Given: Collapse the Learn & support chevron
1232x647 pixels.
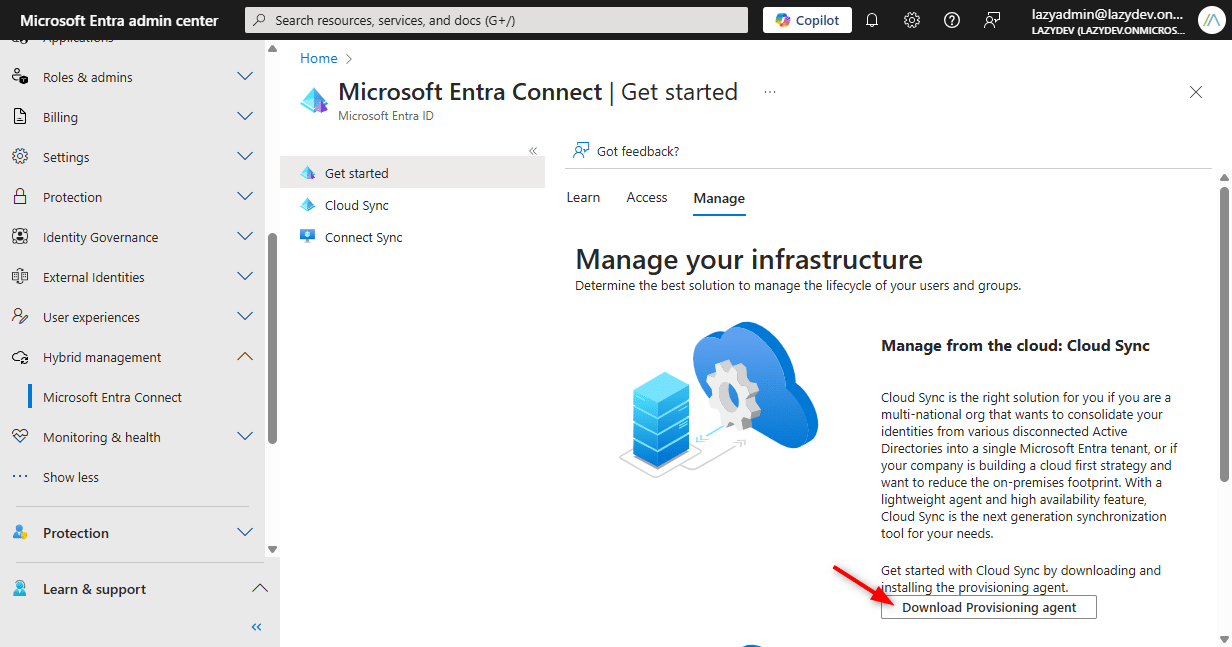Looking at the screenshot, I should [259, 589].
